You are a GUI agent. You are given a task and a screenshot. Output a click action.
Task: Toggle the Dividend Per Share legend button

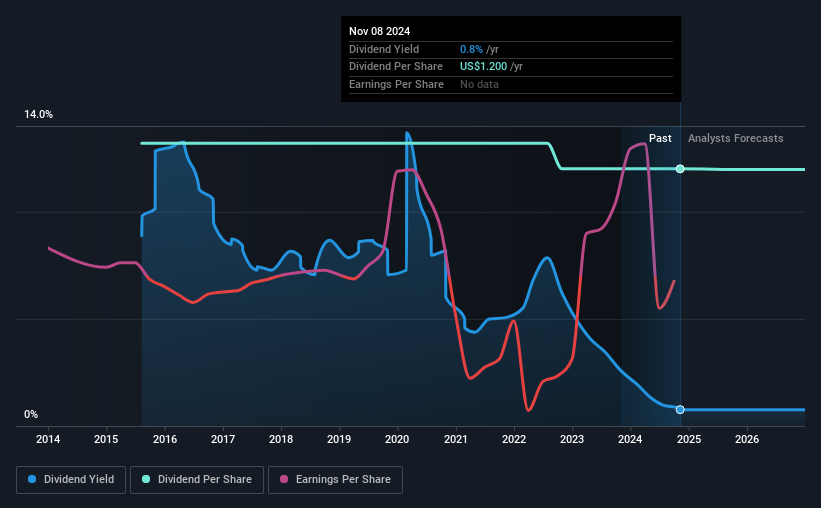coord(197,480)
